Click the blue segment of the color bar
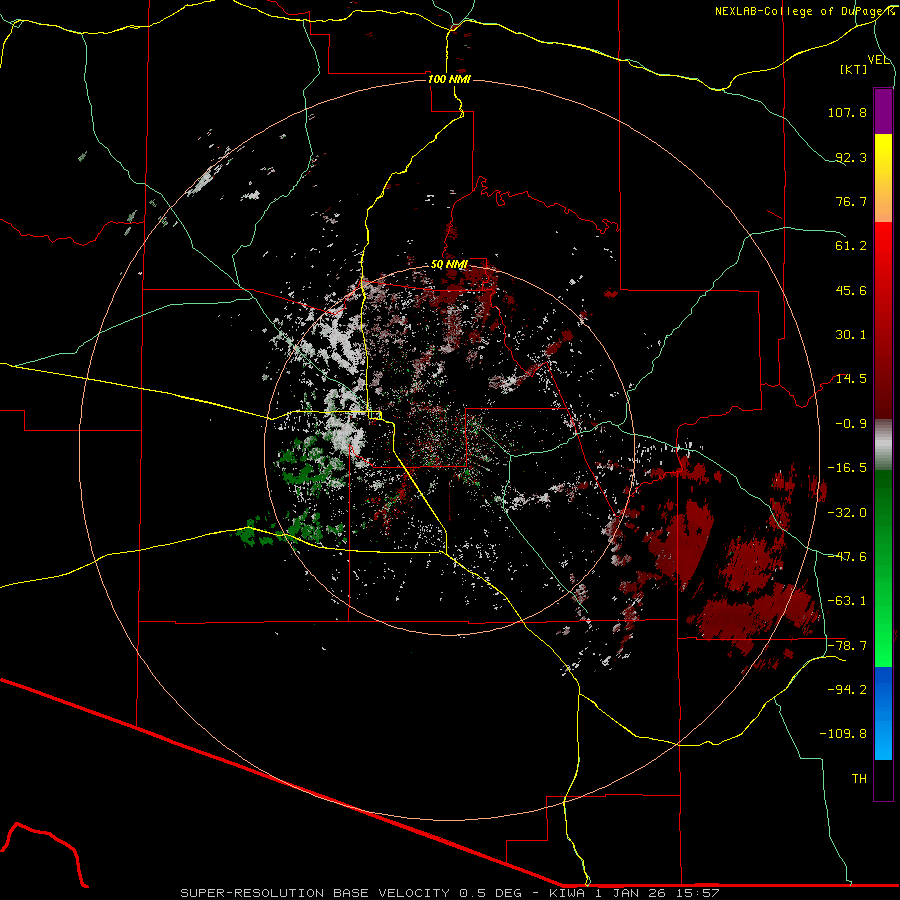Screen dimensions: 900x900 883,713
